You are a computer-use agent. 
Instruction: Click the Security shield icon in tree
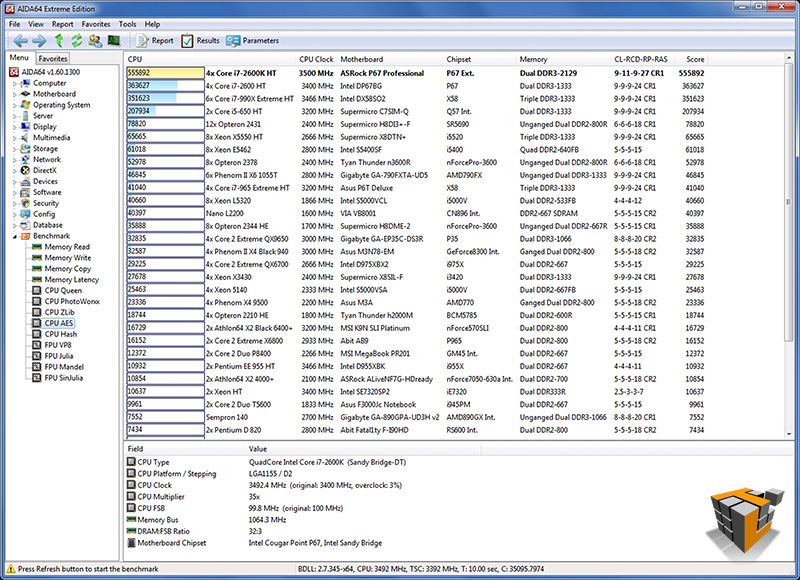[x=26, y=203]
